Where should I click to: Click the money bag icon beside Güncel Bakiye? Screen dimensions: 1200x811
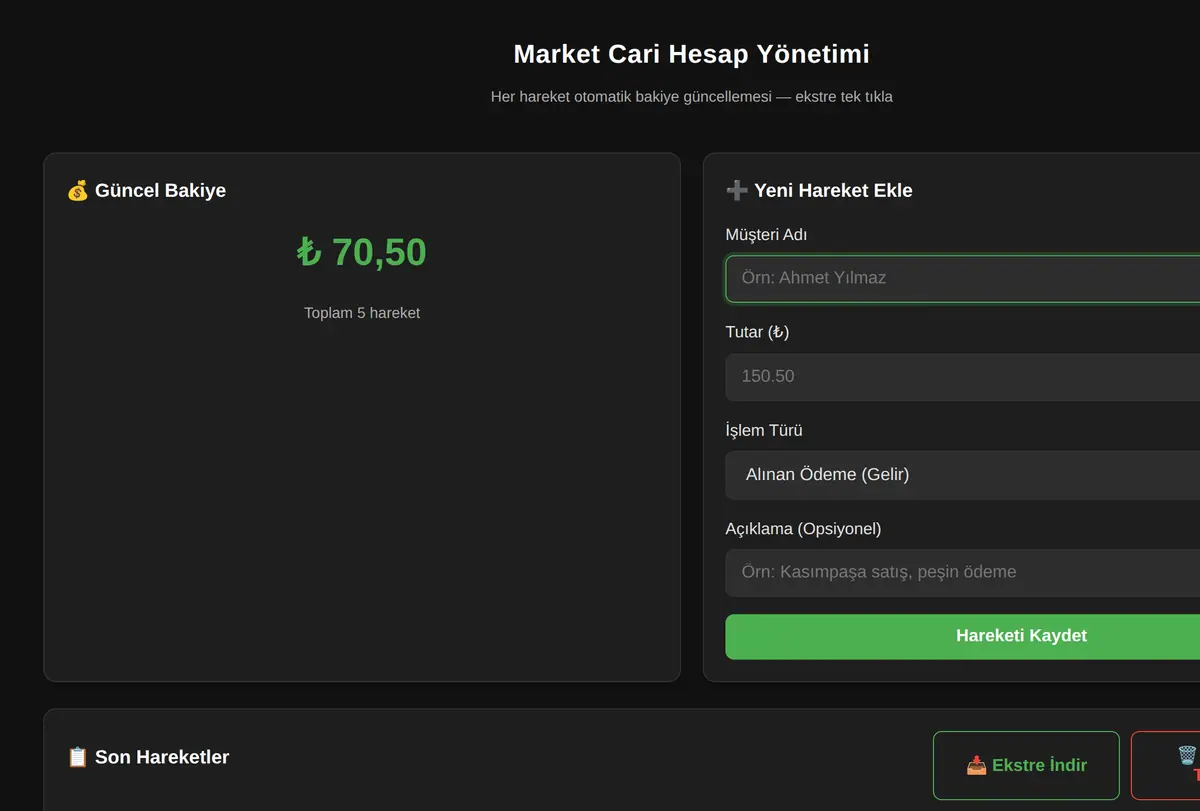click(77, 190)
